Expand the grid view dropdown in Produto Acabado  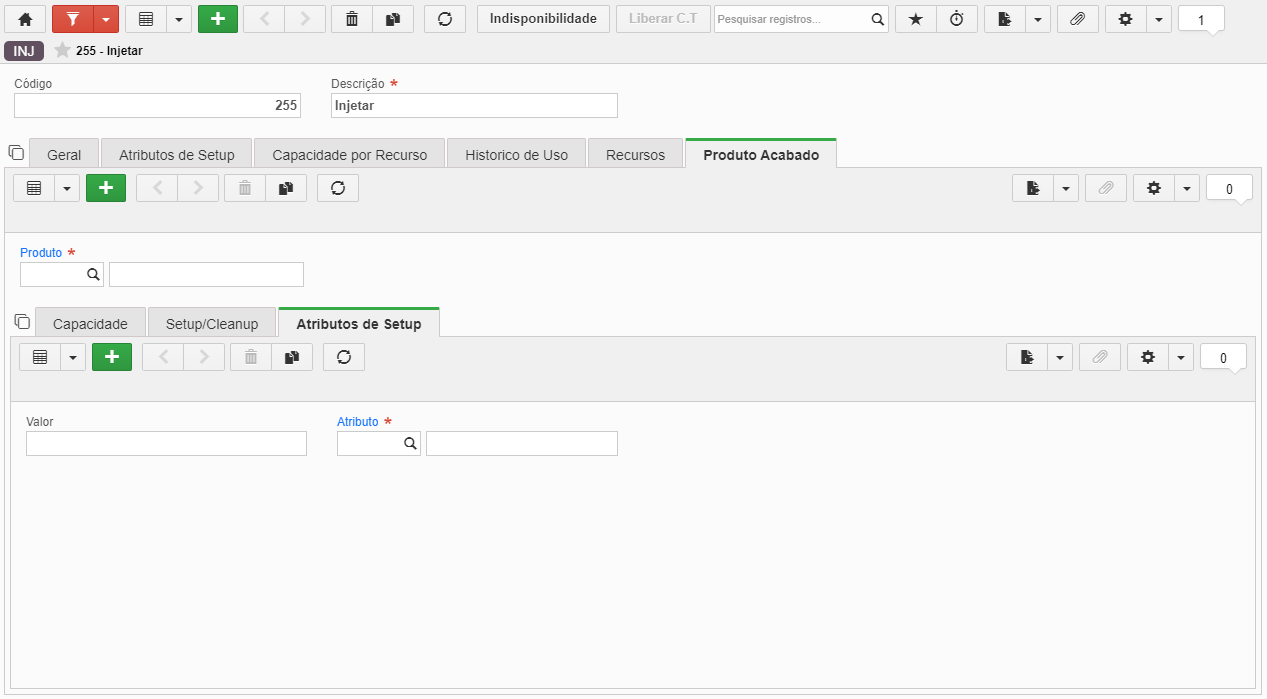click(67, 188)
